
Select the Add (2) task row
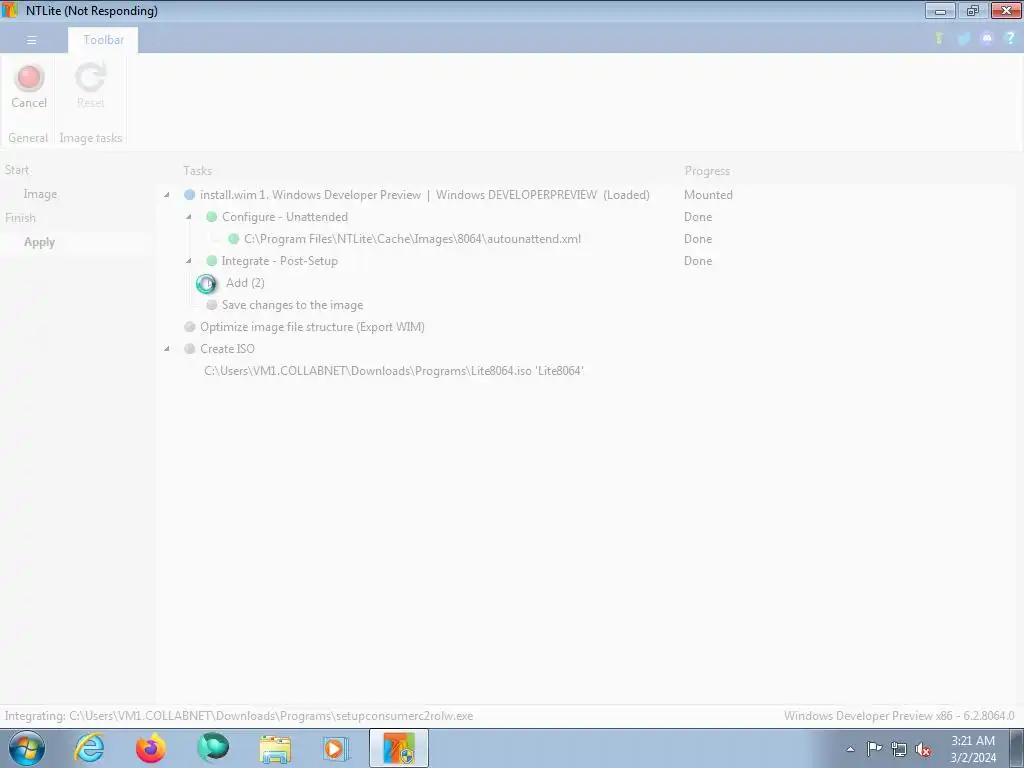coord(245,283)
